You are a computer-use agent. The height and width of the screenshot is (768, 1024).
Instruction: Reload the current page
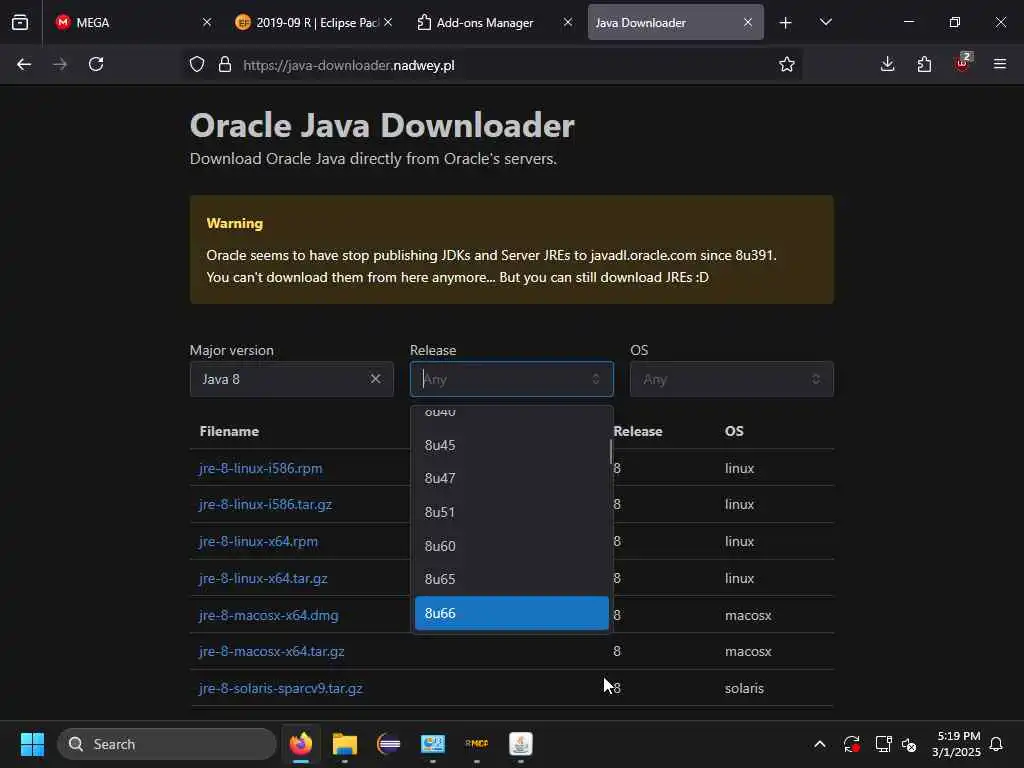[96, 64]
